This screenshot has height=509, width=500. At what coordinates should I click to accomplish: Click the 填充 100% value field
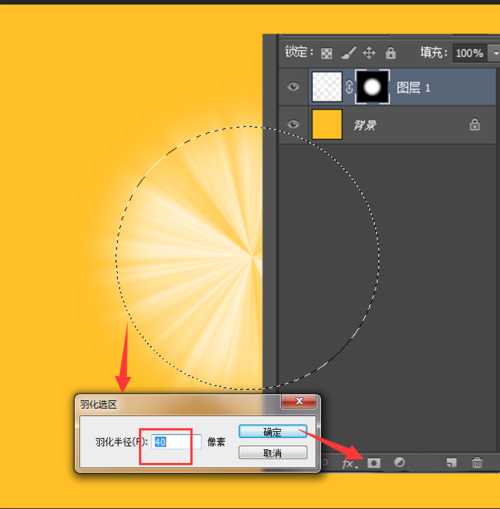[469, 53]
